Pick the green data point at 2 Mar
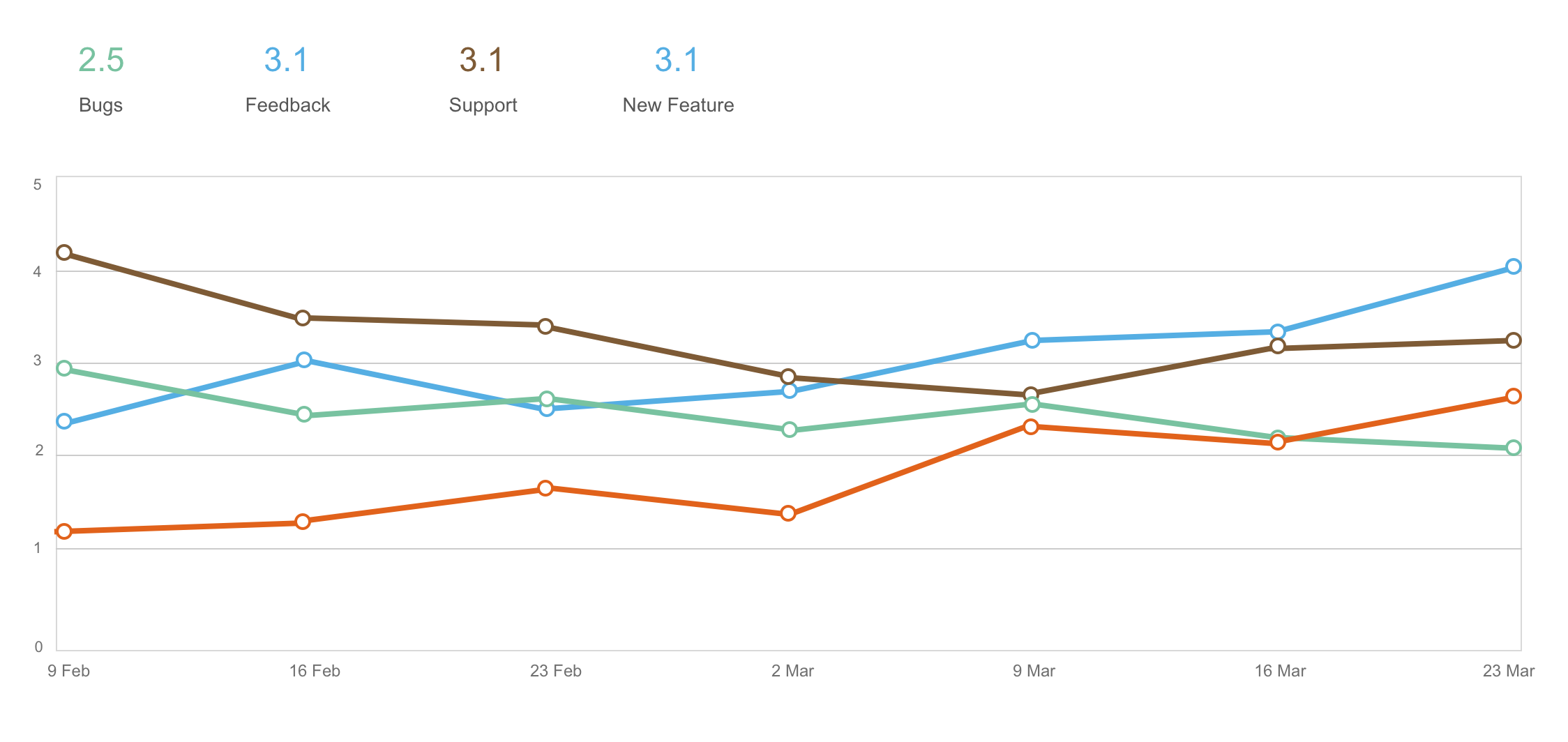Image resolution: width=1568 pixels, height=742 pixels. pyautogui.click(x=789, y=430)
